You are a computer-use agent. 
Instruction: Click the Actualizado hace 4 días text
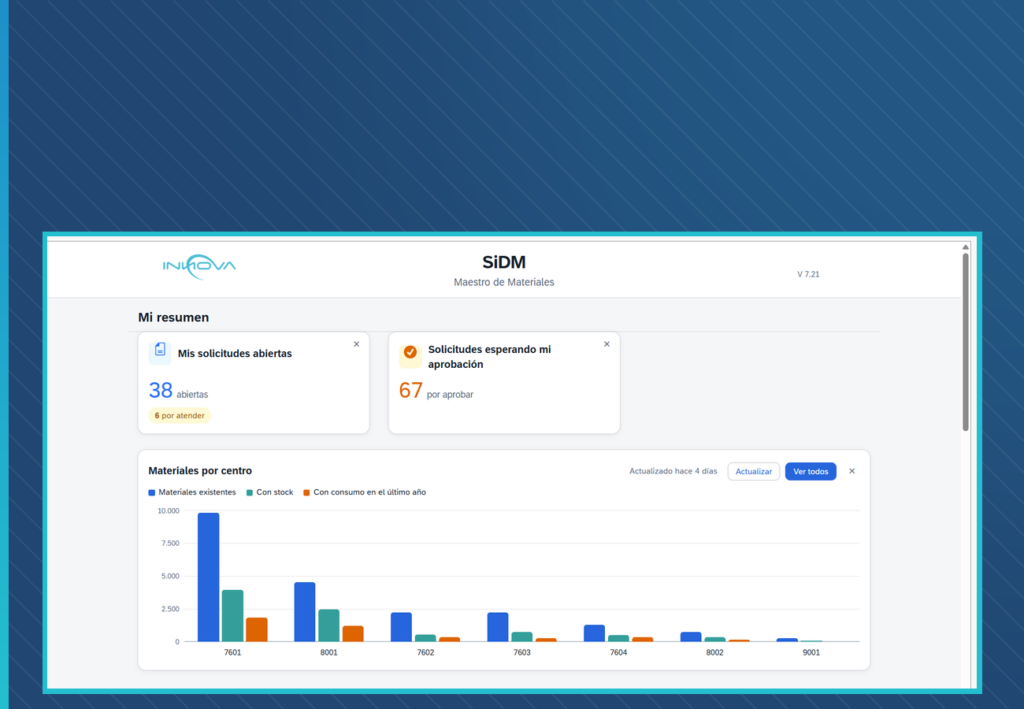click(x=673, y=471)
